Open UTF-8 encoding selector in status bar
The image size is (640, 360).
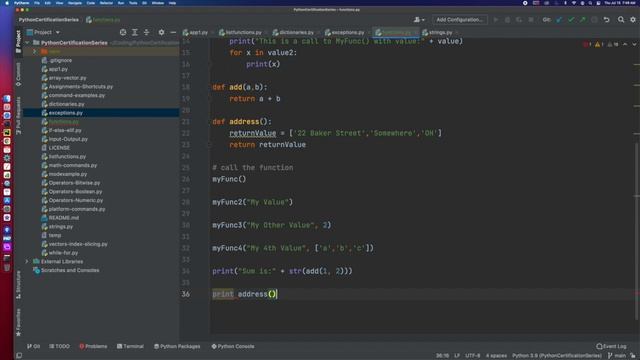tap(473, 356)
